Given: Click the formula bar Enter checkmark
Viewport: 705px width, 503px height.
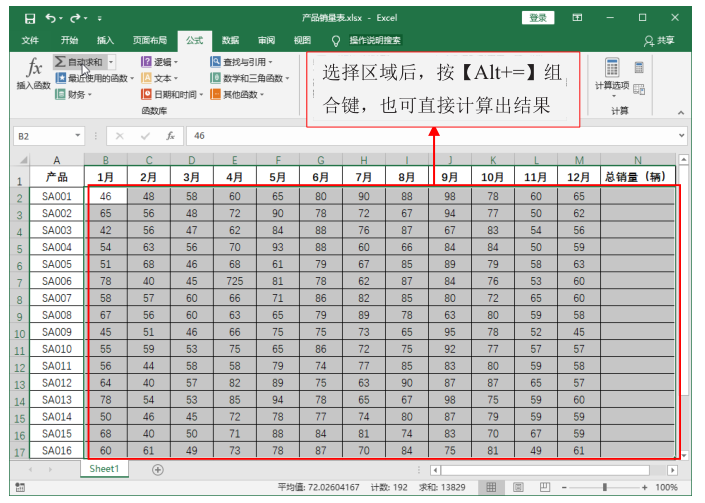Looking at the screenshot, I should (145, 136).
